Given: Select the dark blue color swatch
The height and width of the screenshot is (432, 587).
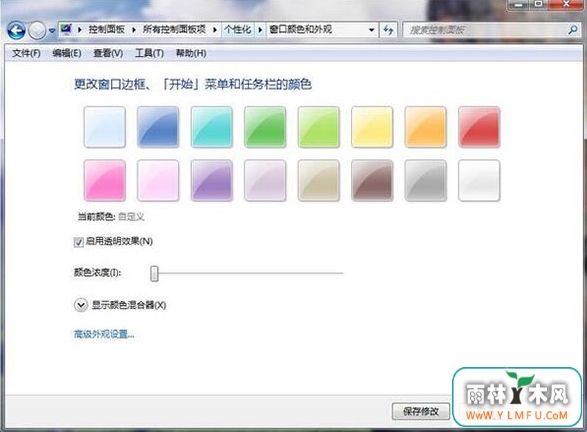Looking at the screenshot, I should (x=158, y=127).
